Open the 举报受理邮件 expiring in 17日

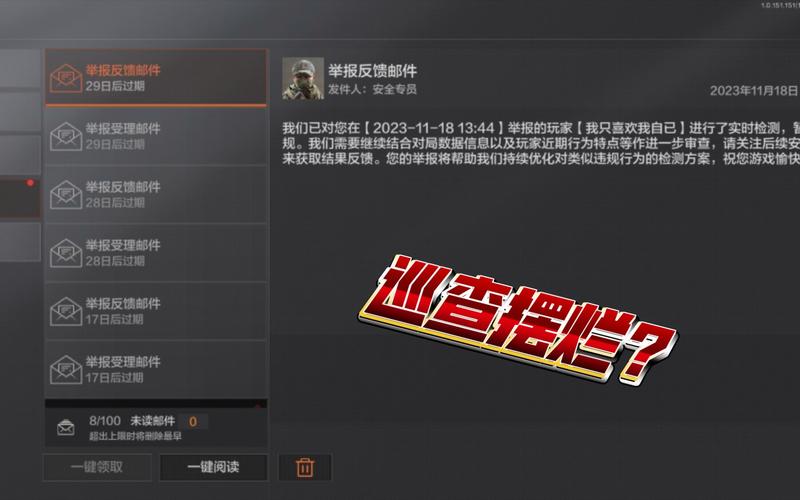(156, 369)
